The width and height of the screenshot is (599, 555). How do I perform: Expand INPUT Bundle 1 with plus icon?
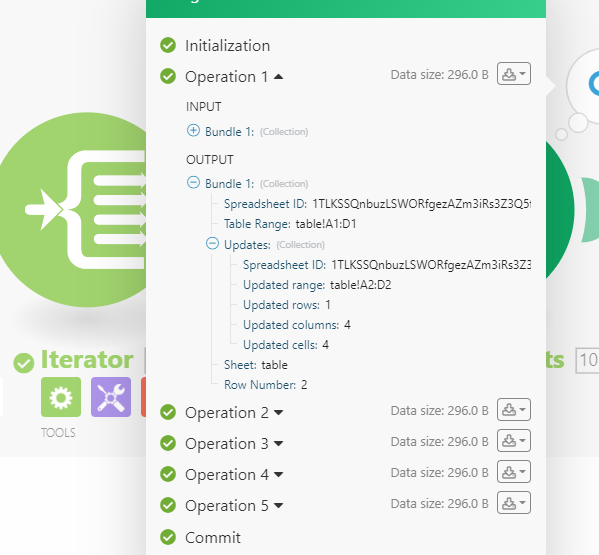193,130
